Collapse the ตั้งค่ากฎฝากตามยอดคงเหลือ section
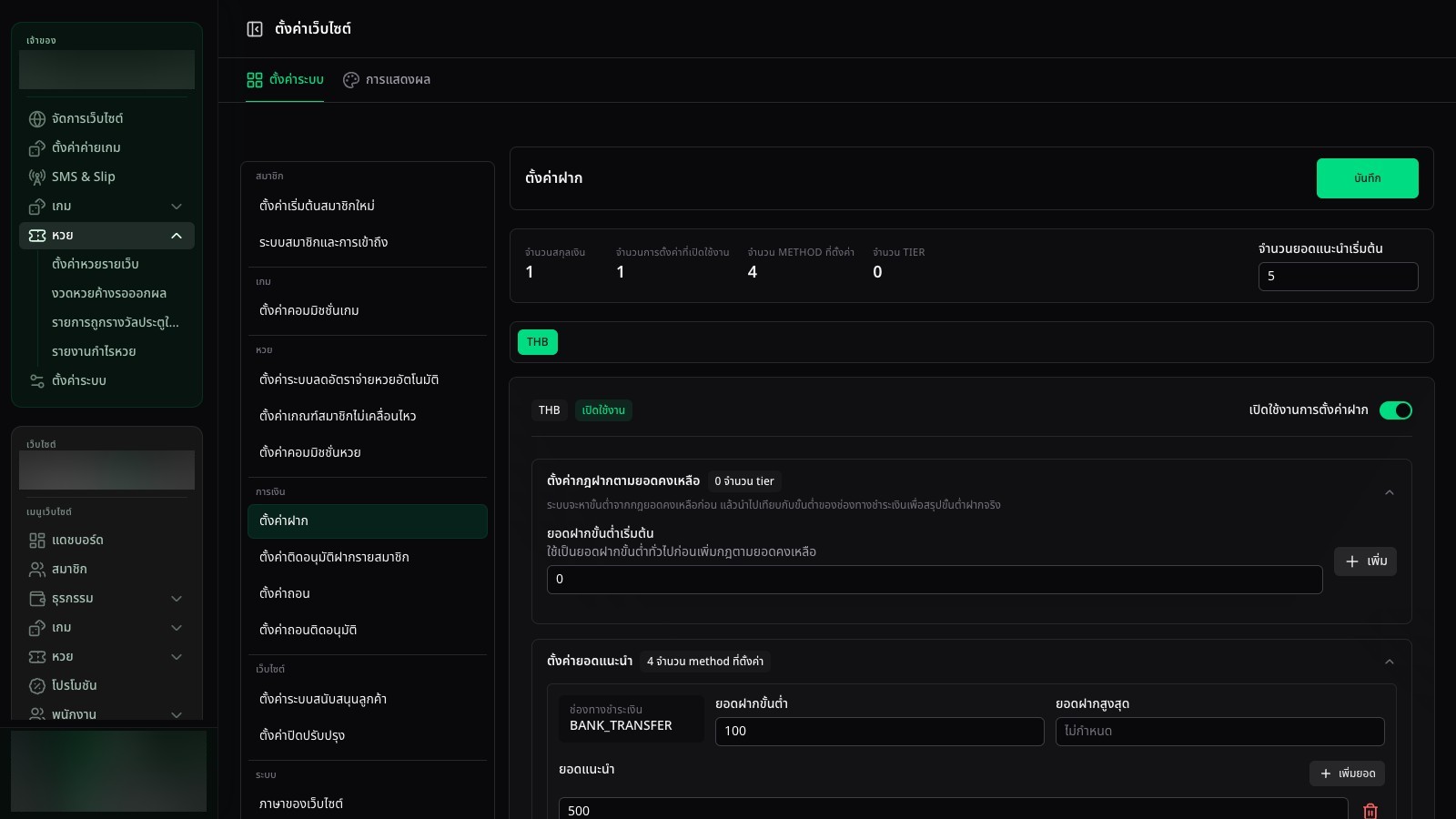The height and width of the screenshot is (819, 1456). 1390,492
